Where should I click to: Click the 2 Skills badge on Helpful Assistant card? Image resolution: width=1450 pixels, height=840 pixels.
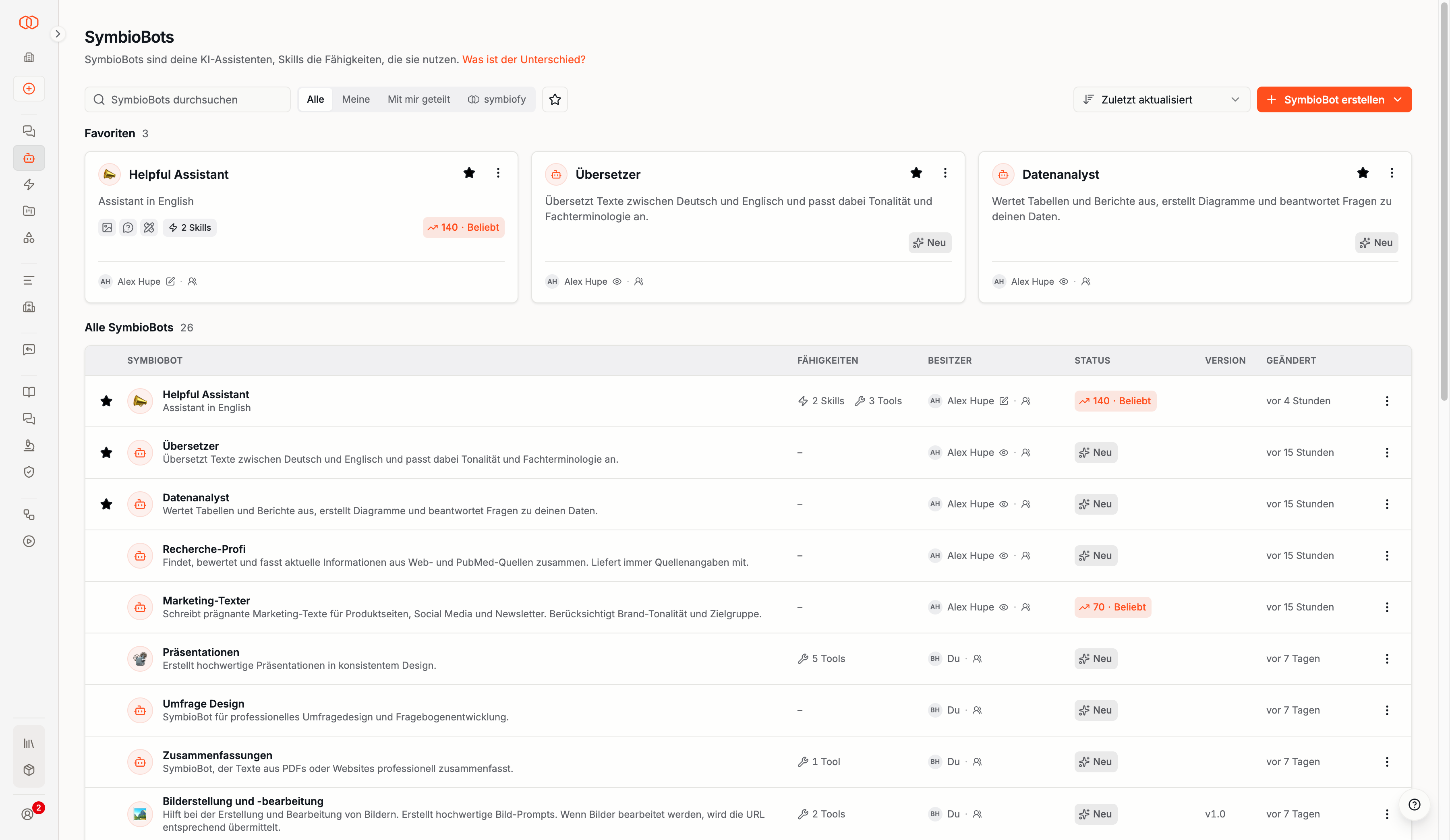[x=190, y=228]
